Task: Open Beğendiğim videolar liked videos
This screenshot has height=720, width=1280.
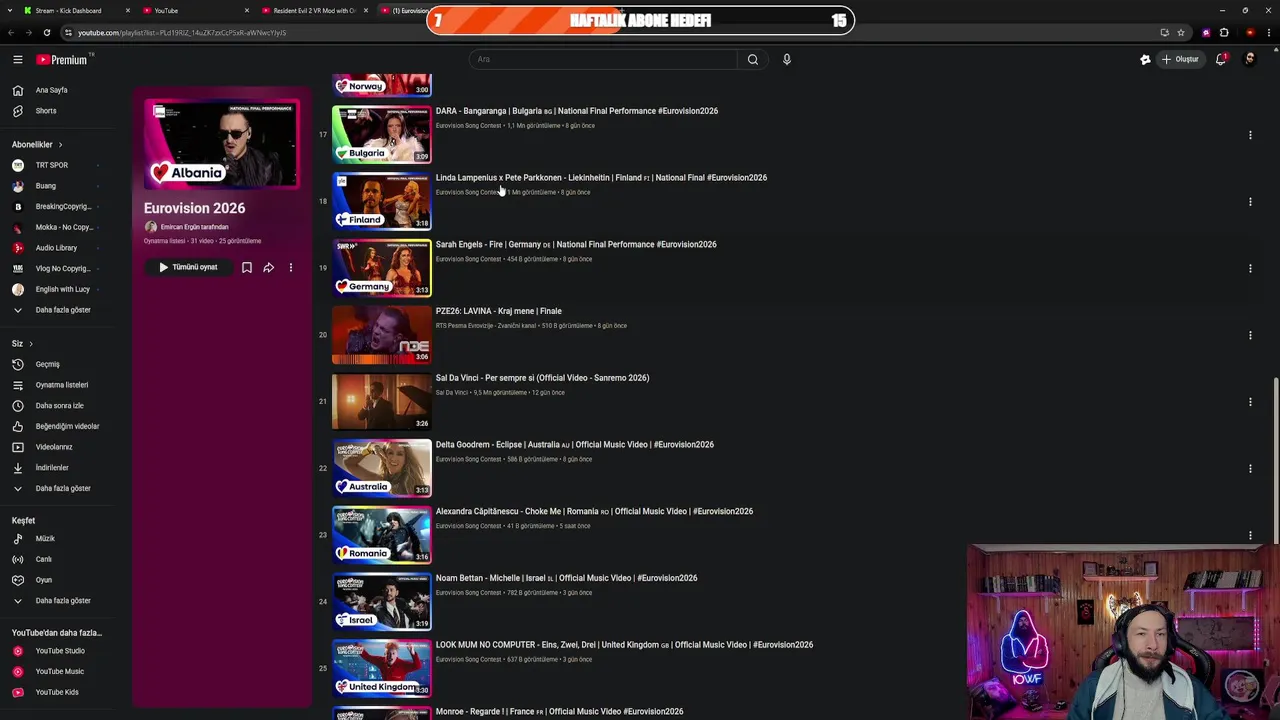Action: pyautogui.click(x=67, y=426)
